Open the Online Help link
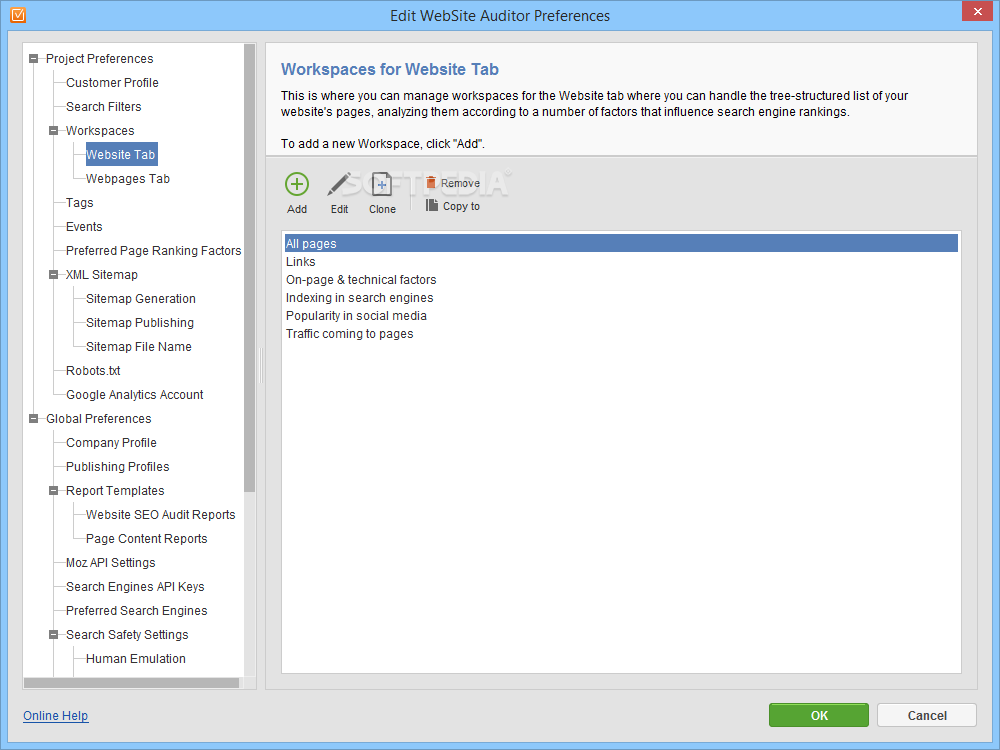1000x750 pixels. [x=55, y=716]
